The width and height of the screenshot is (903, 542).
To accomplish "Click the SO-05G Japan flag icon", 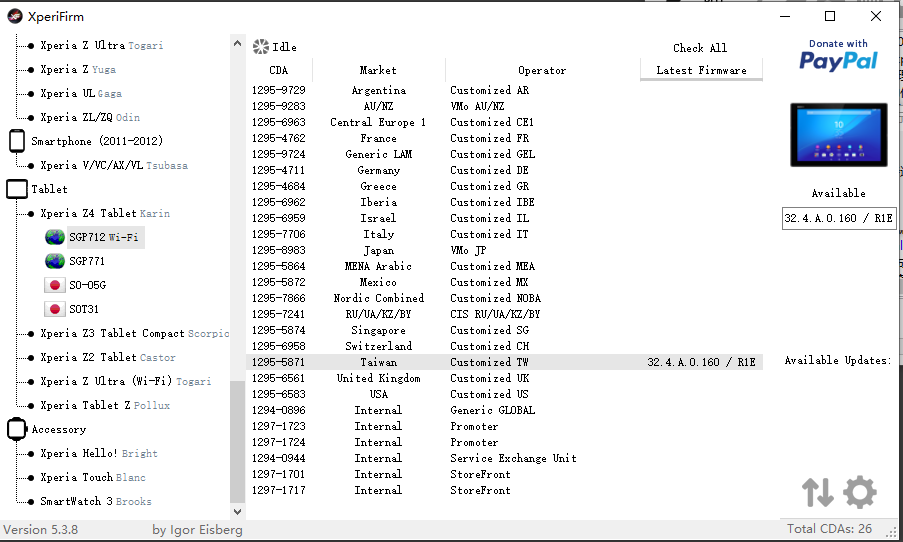I will [55, 285].
